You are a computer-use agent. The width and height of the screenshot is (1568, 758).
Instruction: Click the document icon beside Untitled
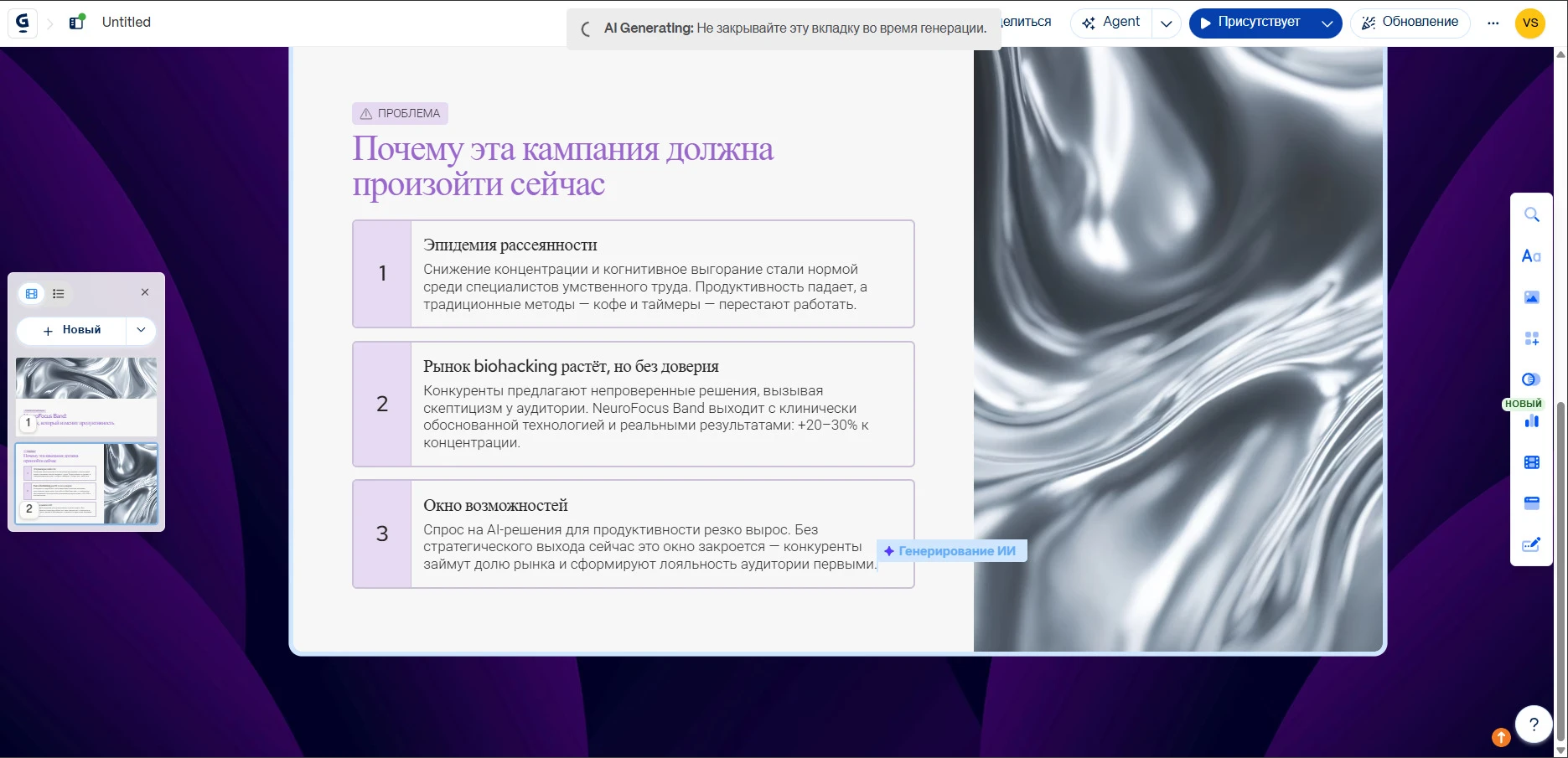pos(77,23)
